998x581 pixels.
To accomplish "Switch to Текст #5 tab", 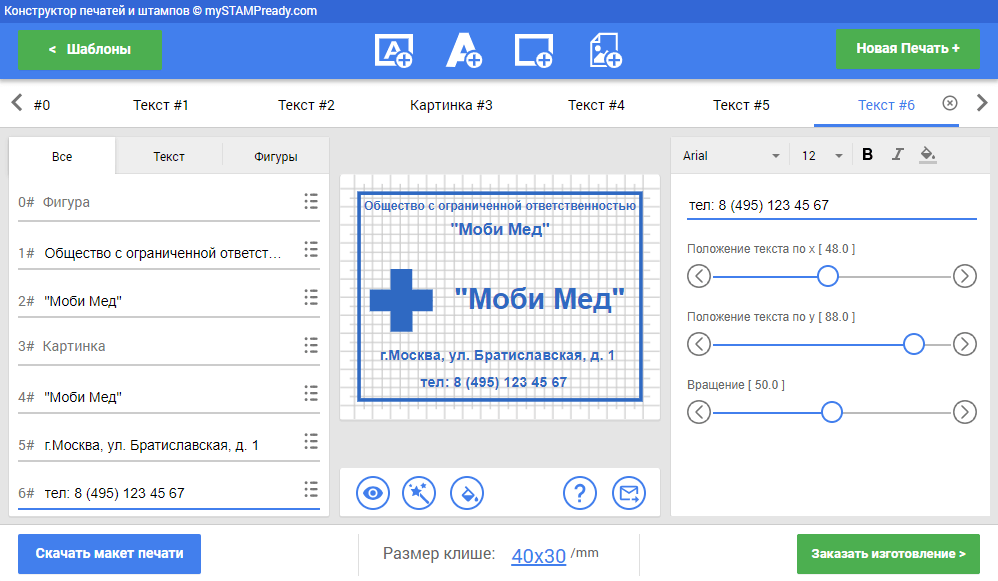I will tap(741, 105).
